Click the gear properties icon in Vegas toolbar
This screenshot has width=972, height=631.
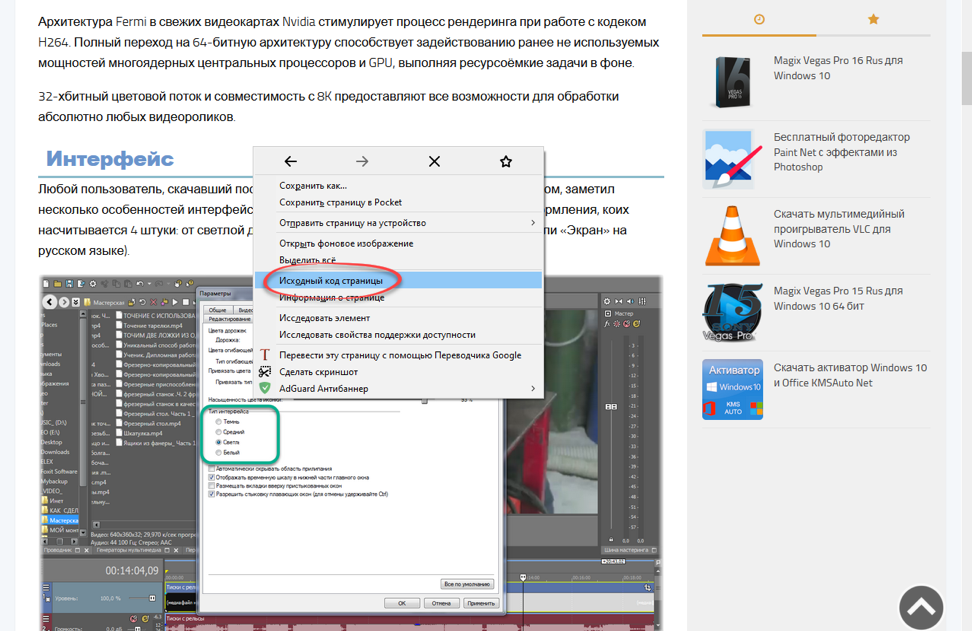pos(93,284)
